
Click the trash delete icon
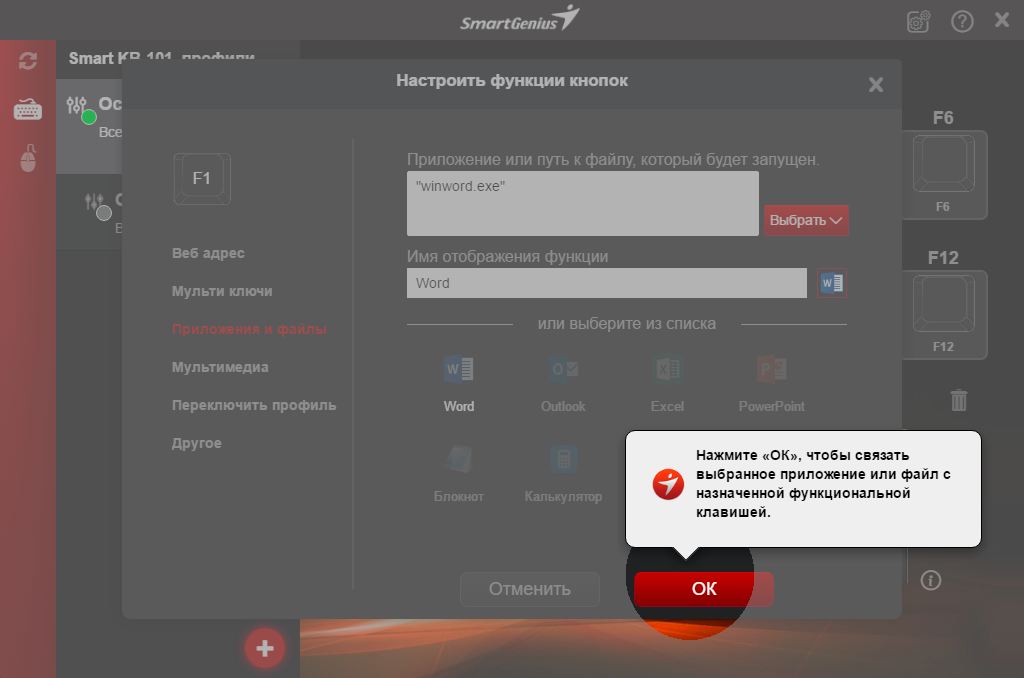(x=959, y=400)
